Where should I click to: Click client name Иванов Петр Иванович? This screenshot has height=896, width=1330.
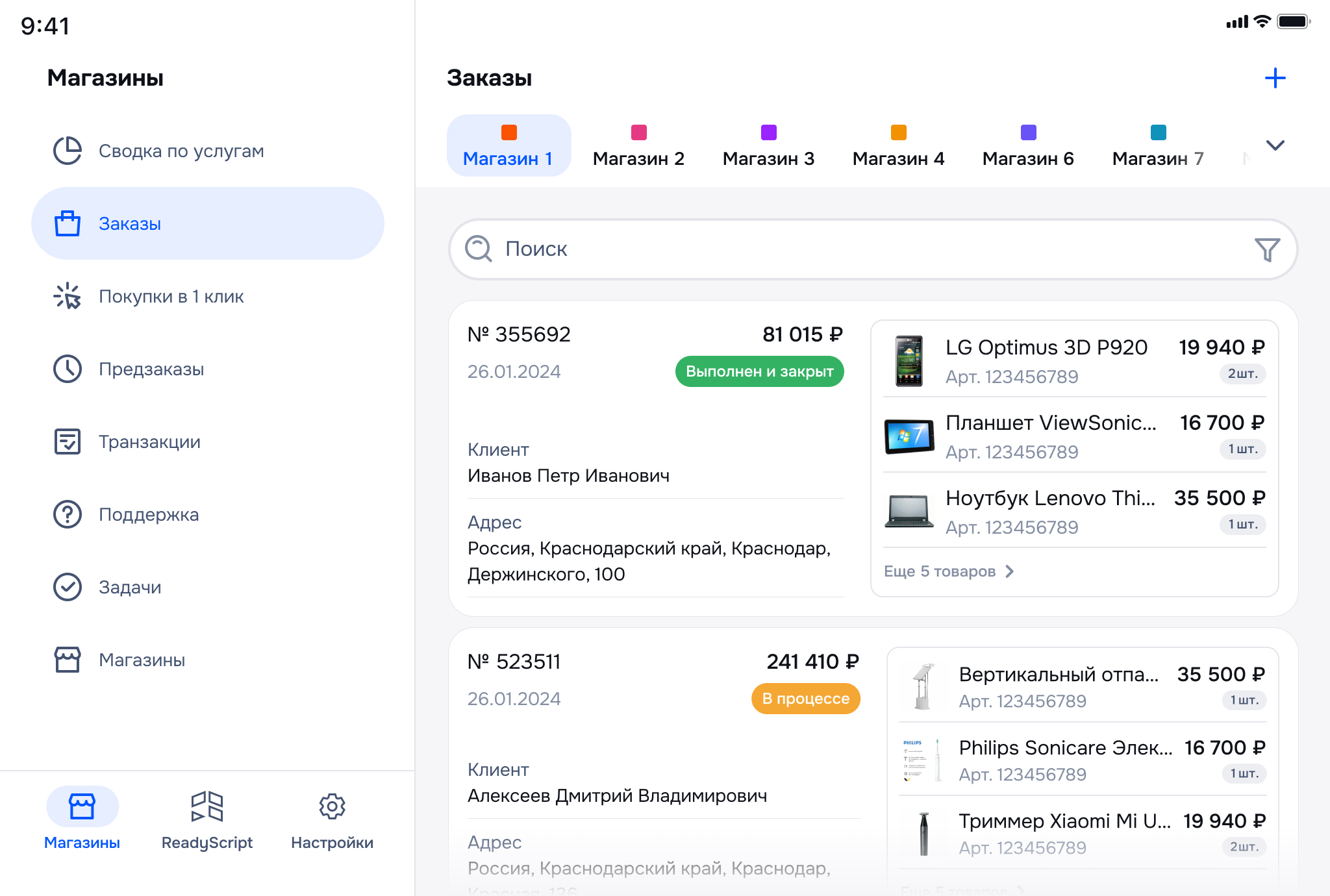pyautogui.click(x=569, y=476)
